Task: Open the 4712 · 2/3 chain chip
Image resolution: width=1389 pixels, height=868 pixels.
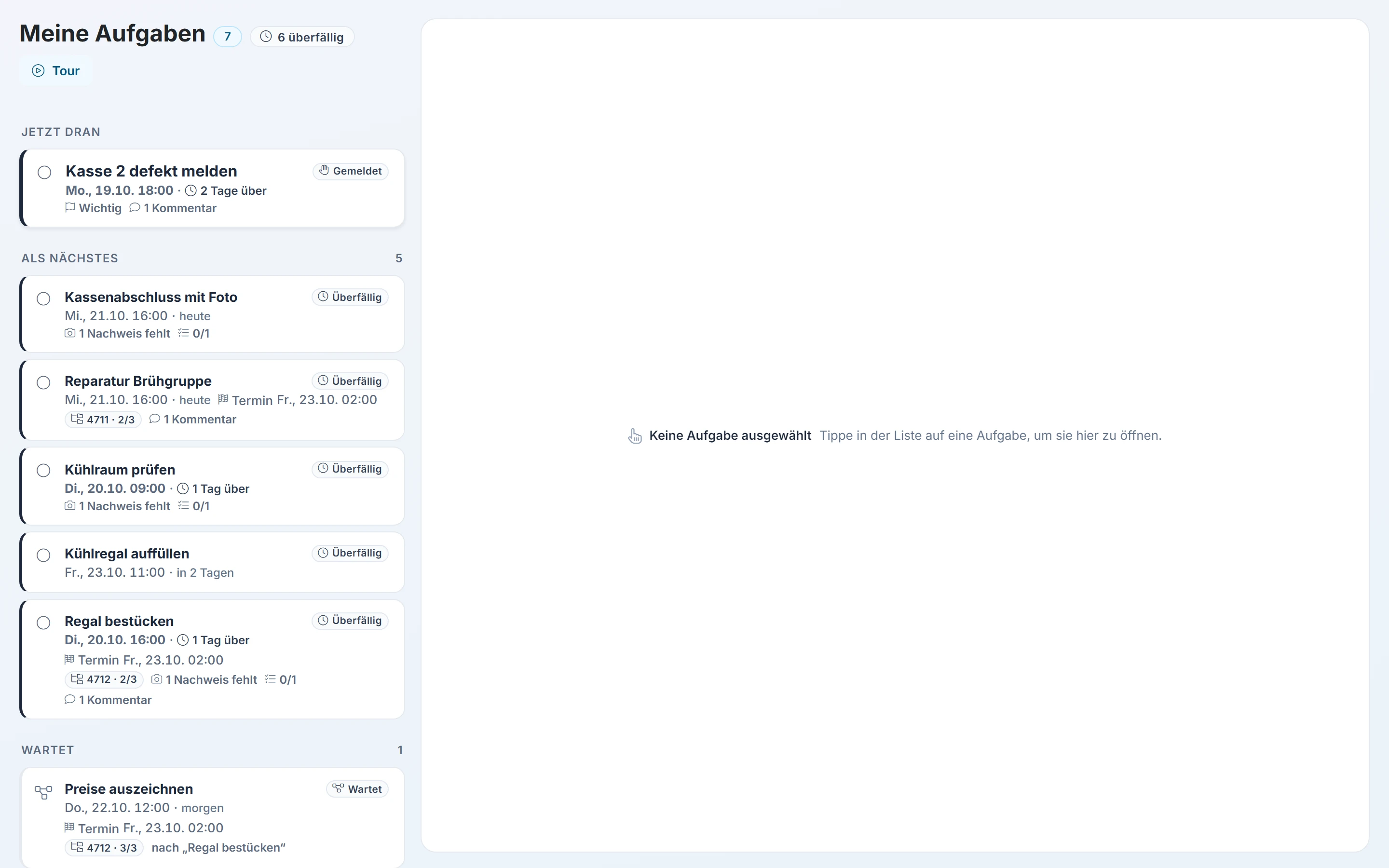Action: pyautogui.click(x=104, y=680)
